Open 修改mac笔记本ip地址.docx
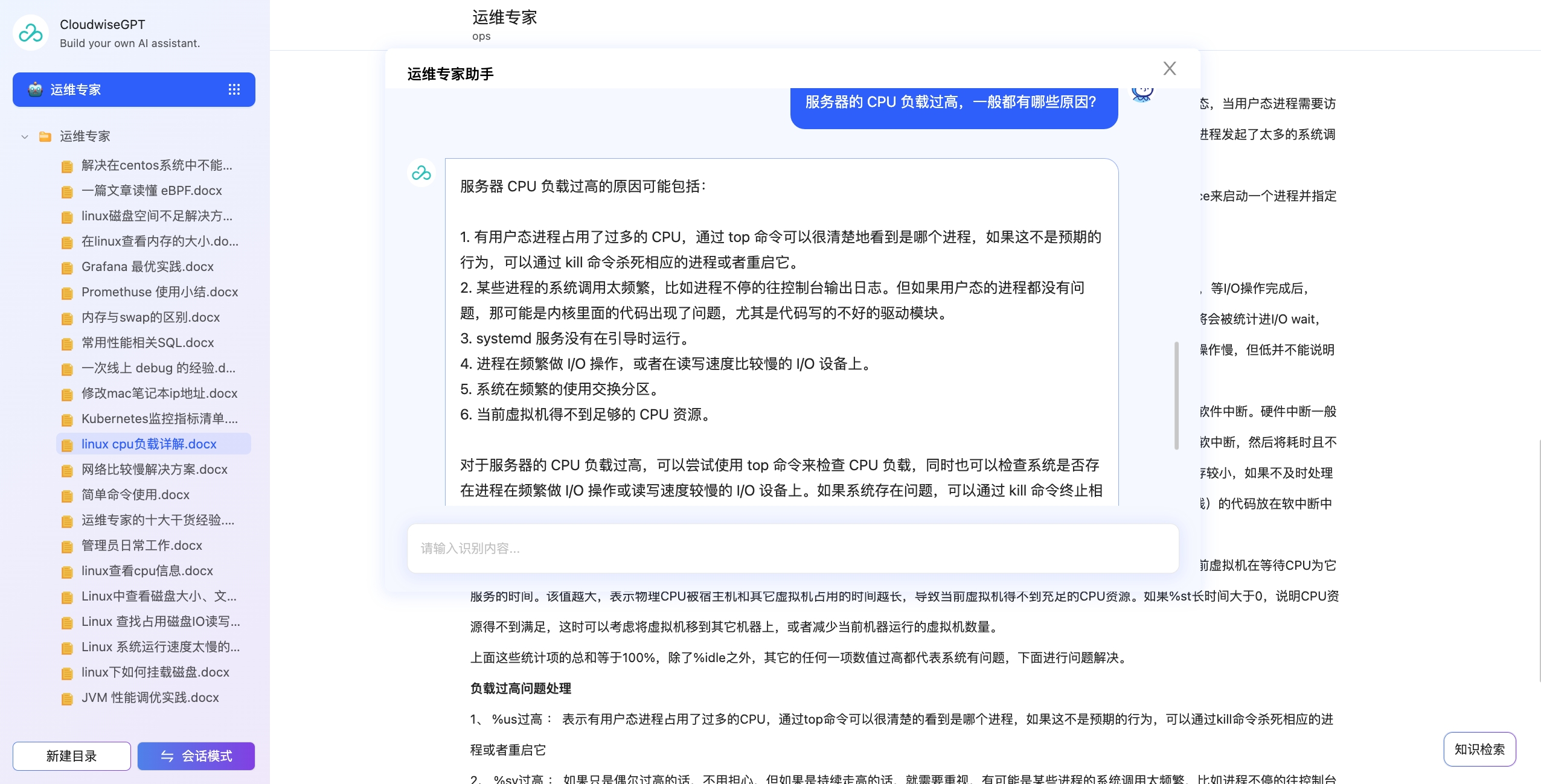Screen dimensions: 1541x784 (159, 394)
